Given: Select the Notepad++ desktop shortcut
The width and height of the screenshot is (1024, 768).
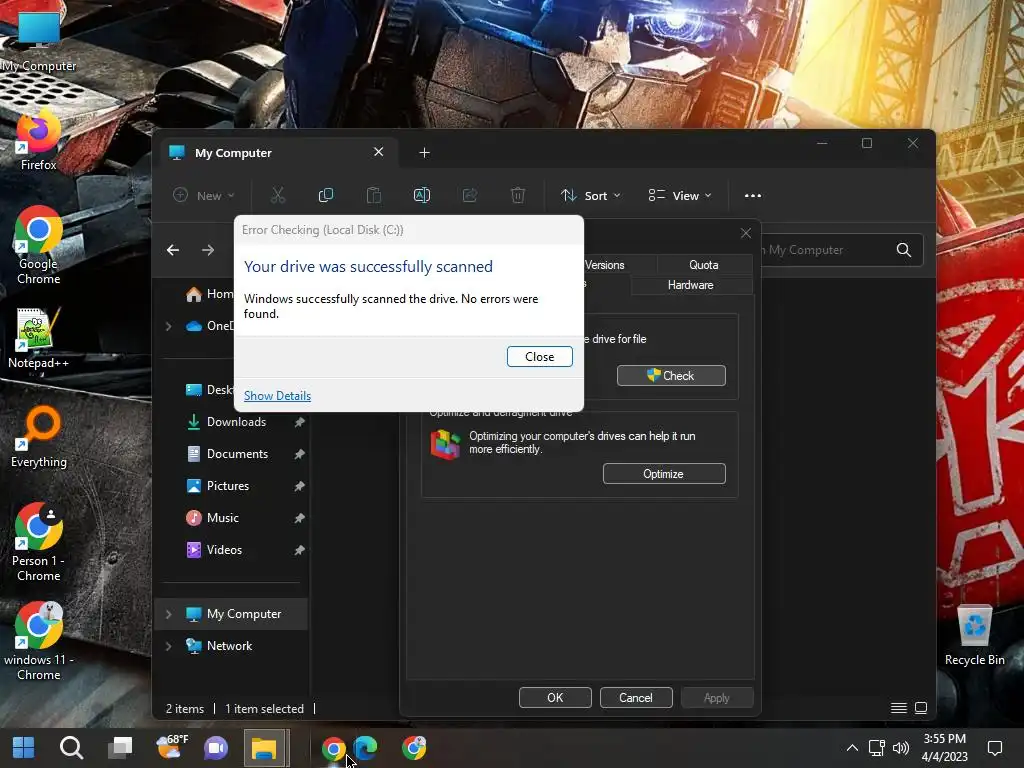Looking at the screenshot, I should coord(39,338).
